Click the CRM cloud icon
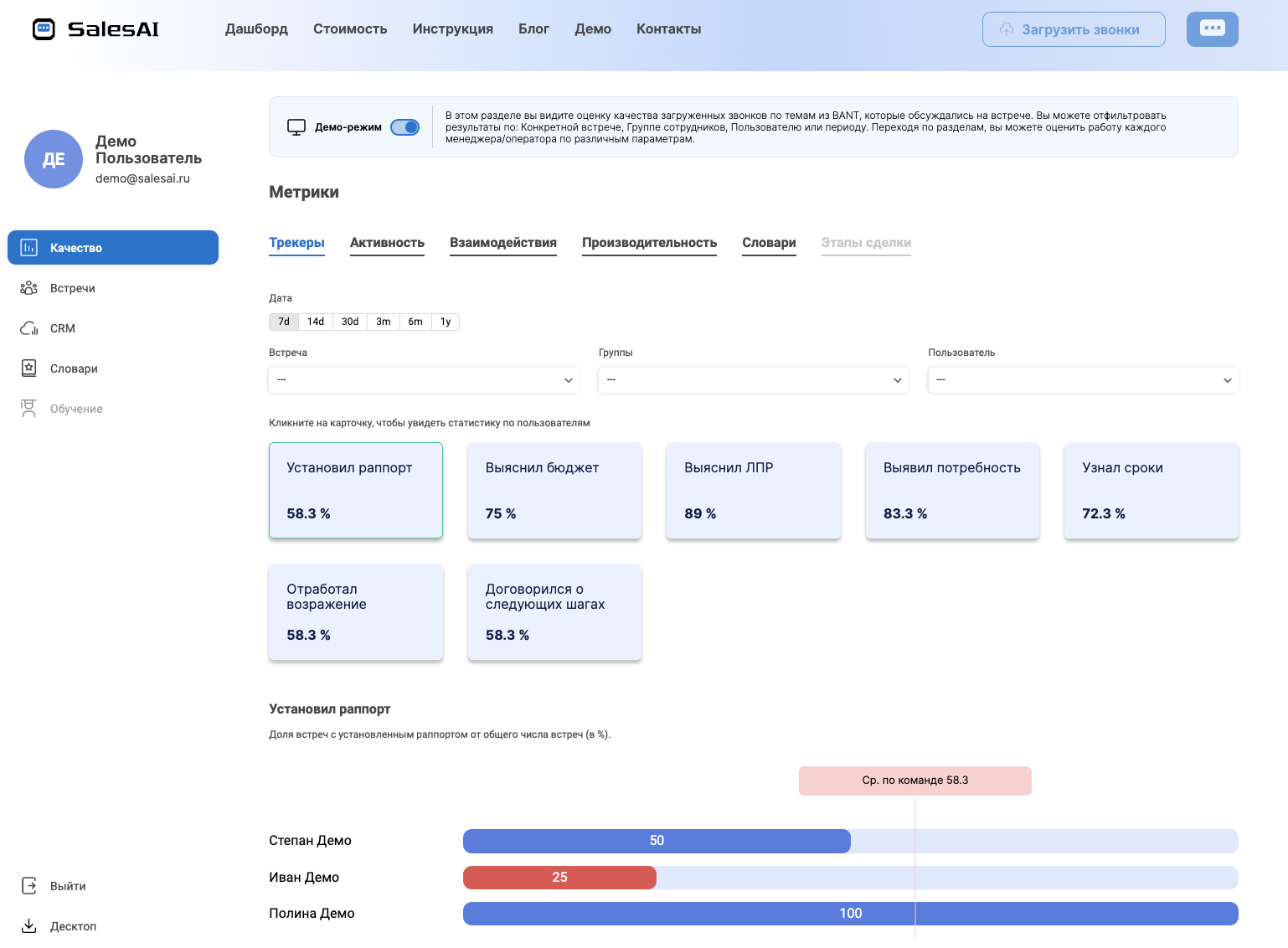 (28, 328)
